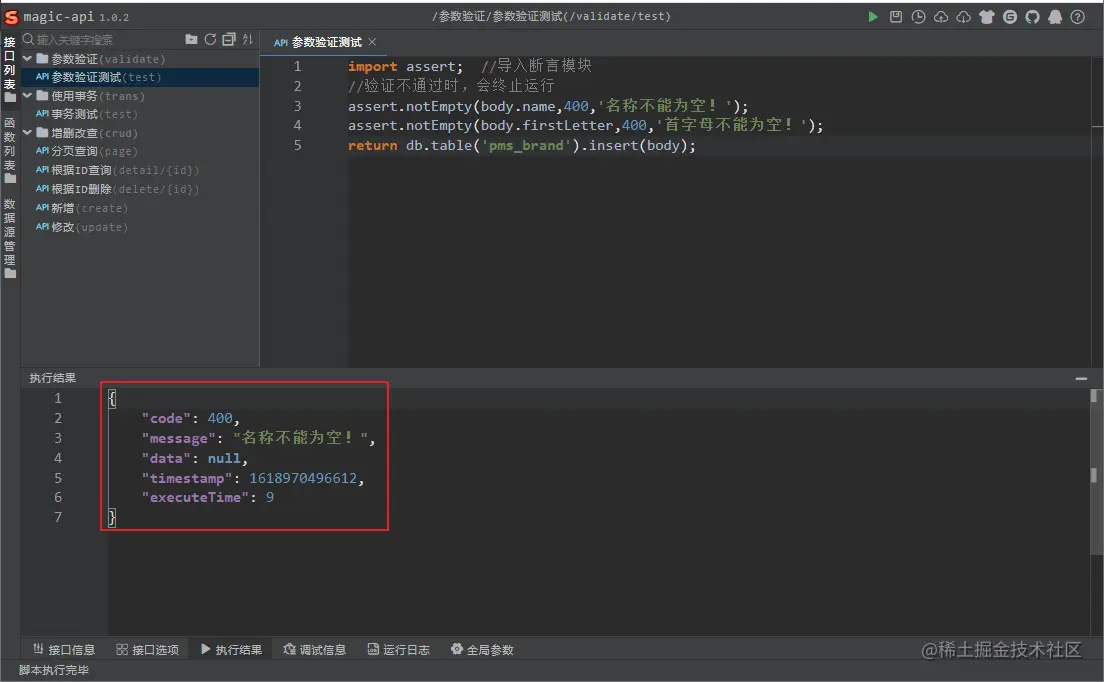Click the cloud upload icon

(x=941, y=17)
